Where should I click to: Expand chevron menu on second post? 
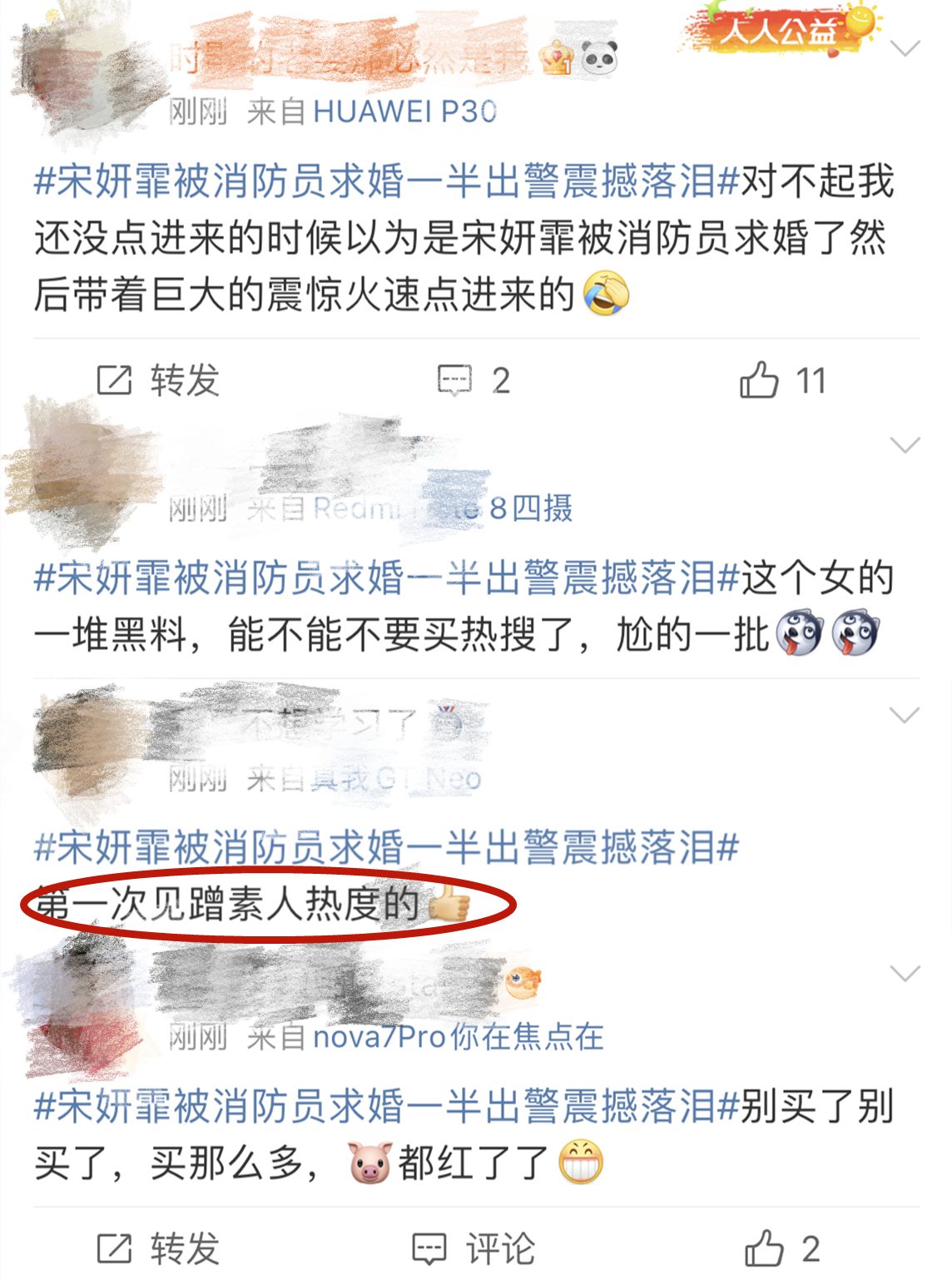point(905,444)
